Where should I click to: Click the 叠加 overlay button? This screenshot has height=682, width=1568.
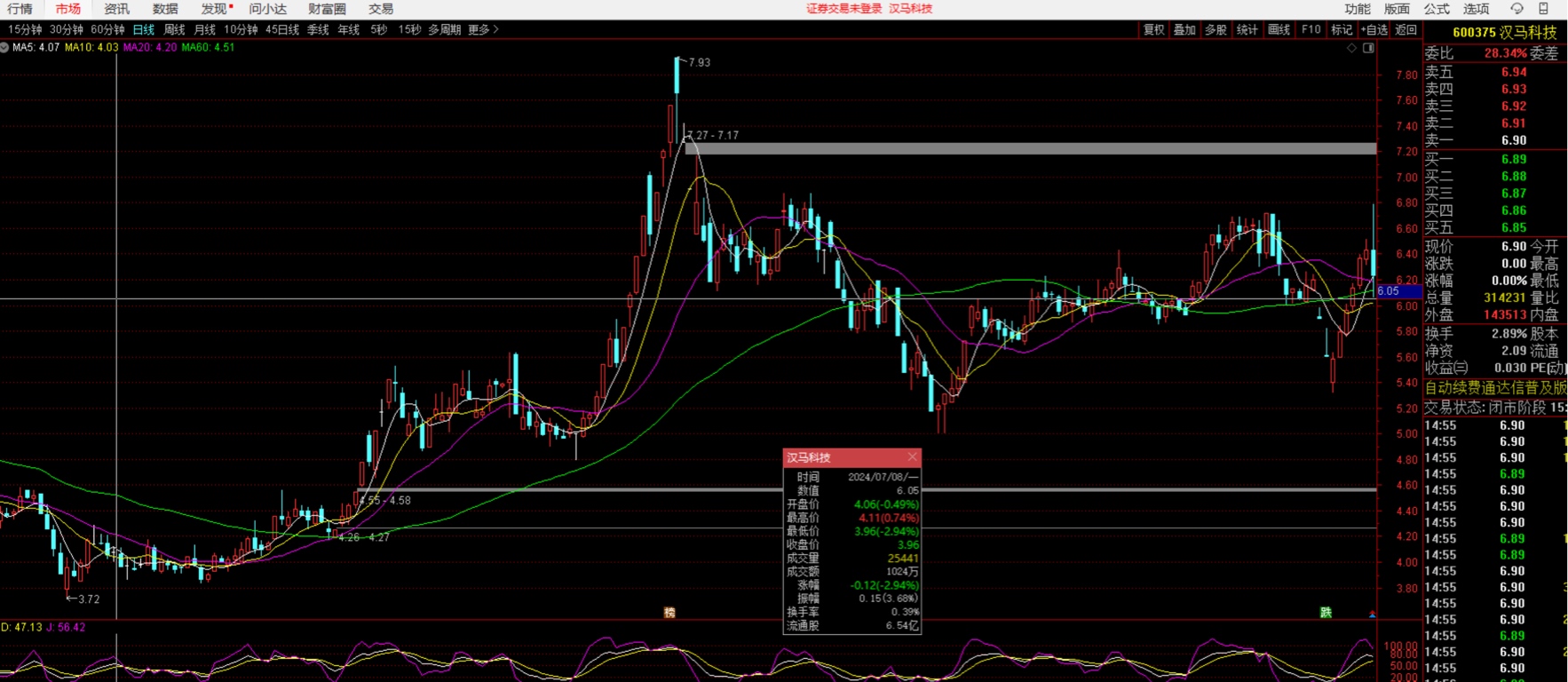pos(1184,29)
